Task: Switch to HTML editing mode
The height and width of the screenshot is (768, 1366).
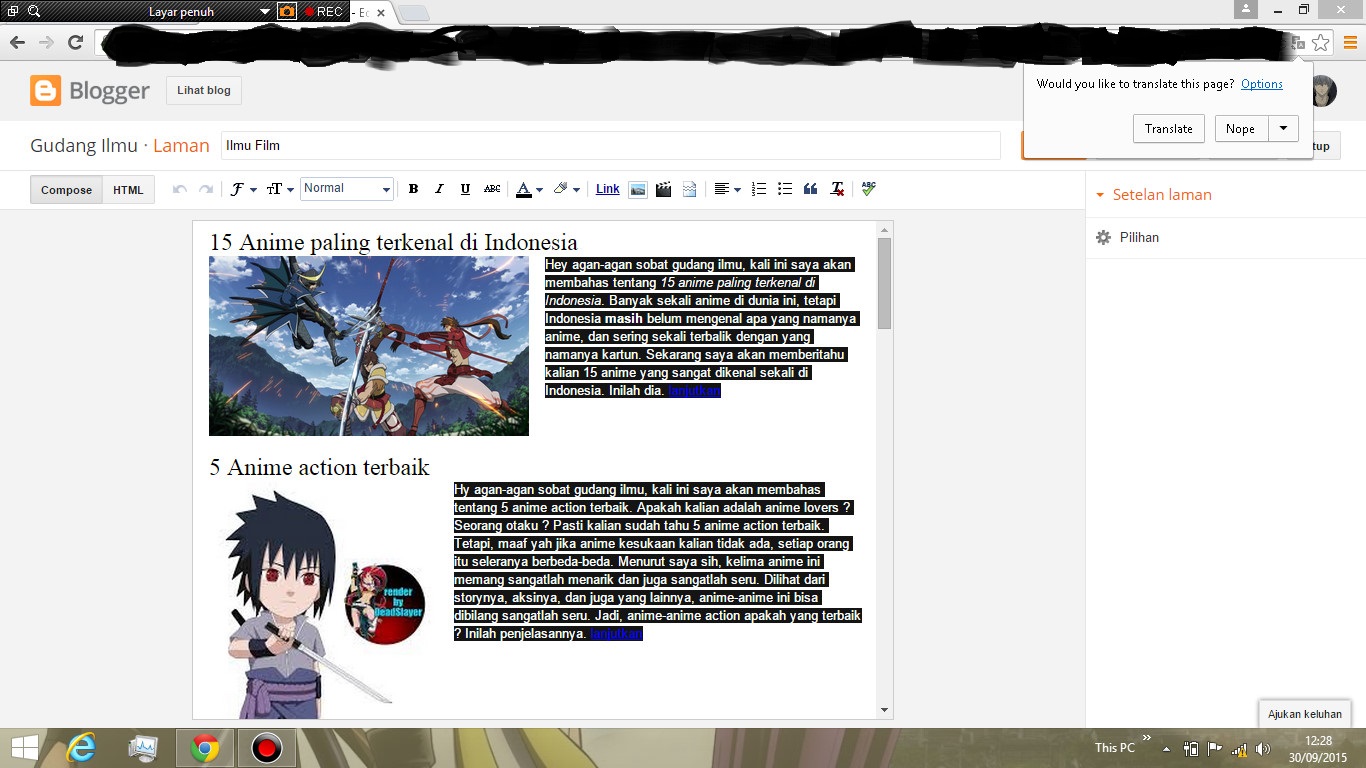Action: click(128, 190)
